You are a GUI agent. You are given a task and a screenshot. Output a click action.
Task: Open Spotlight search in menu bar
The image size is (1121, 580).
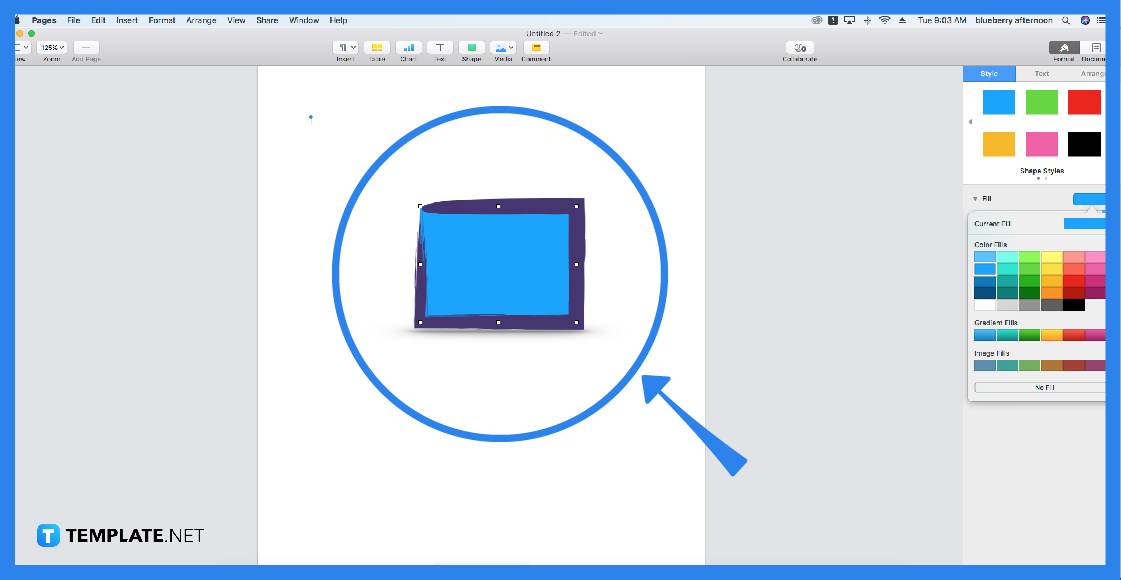tap(1066, 21)
